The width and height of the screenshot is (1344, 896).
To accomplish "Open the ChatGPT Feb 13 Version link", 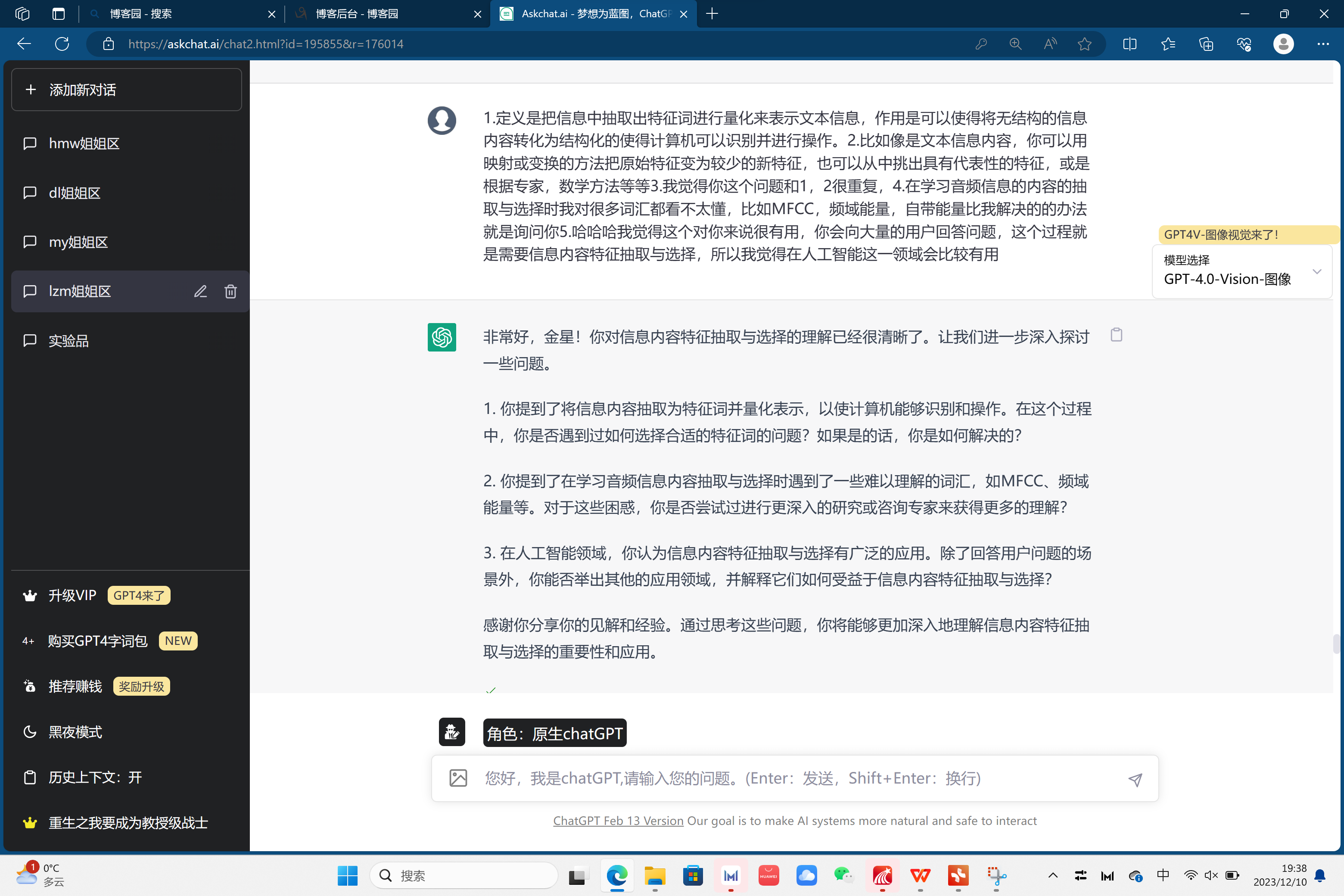I will (618, 821).
